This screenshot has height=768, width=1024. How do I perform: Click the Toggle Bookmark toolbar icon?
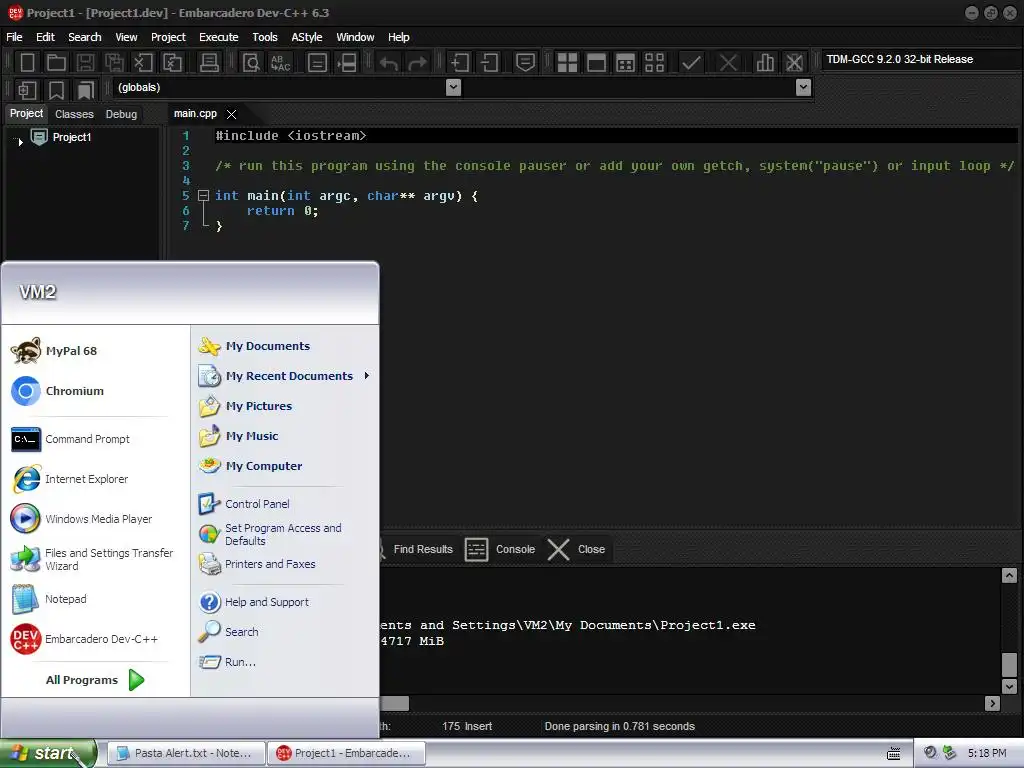56,90
